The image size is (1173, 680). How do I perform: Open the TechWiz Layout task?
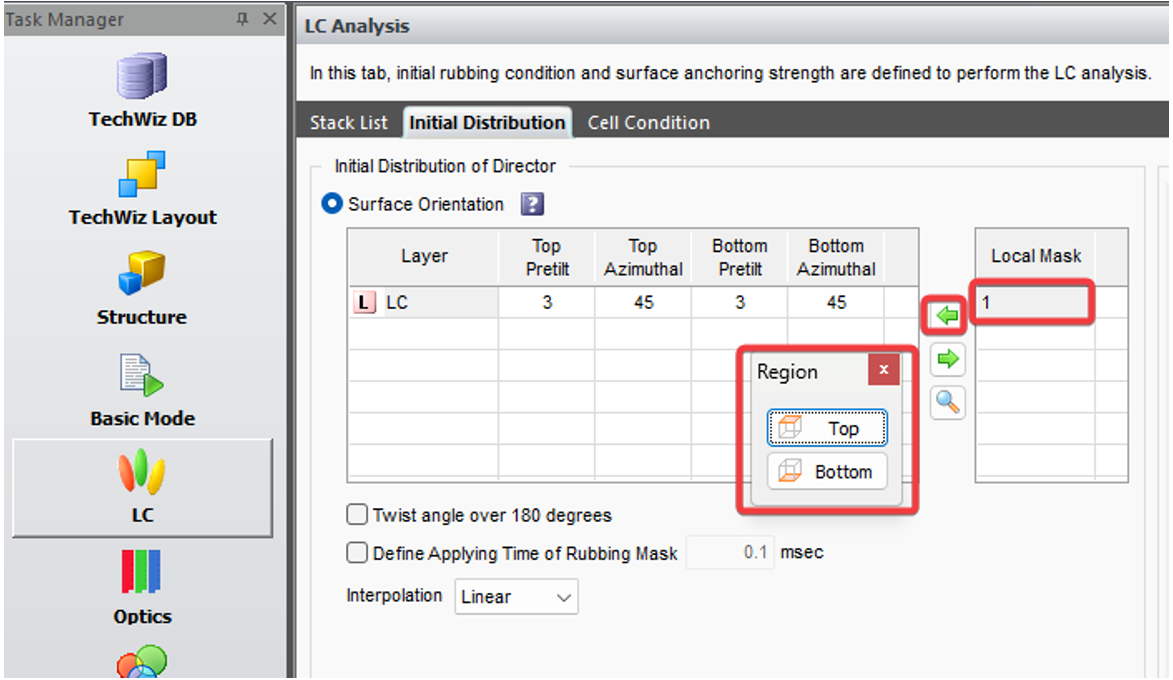pos(142,189)
